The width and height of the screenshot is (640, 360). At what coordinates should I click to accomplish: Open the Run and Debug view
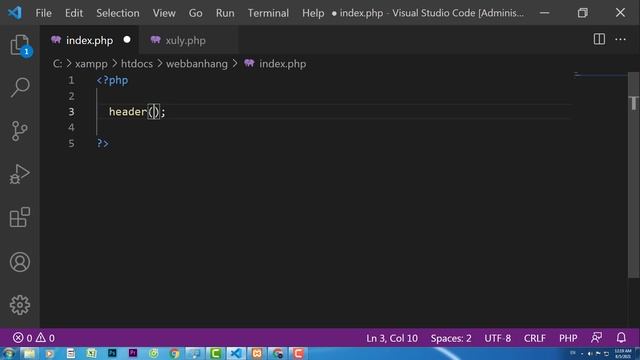pos(20,174)
